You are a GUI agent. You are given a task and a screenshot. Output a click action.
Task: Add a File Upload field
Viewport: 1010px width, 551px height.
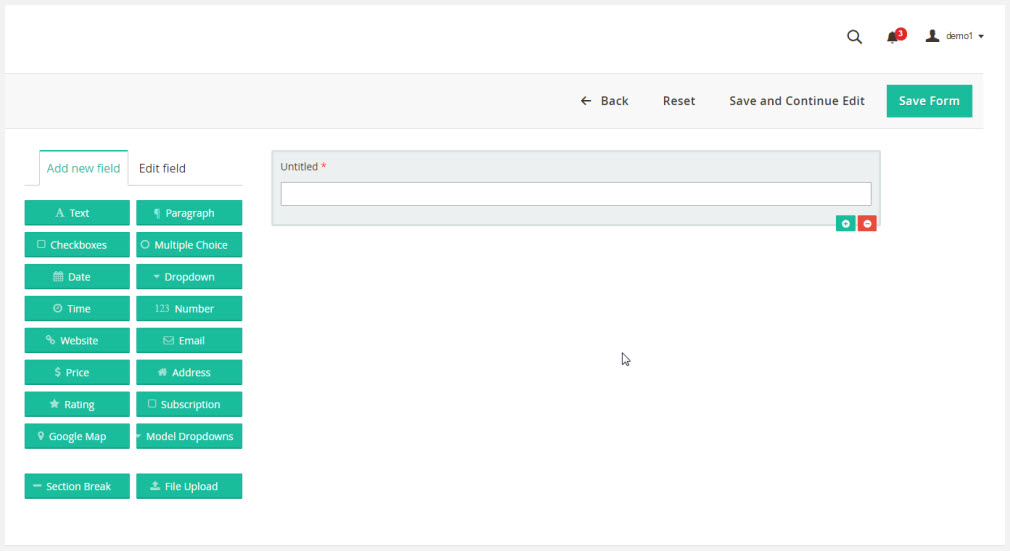tap(189, 487)
